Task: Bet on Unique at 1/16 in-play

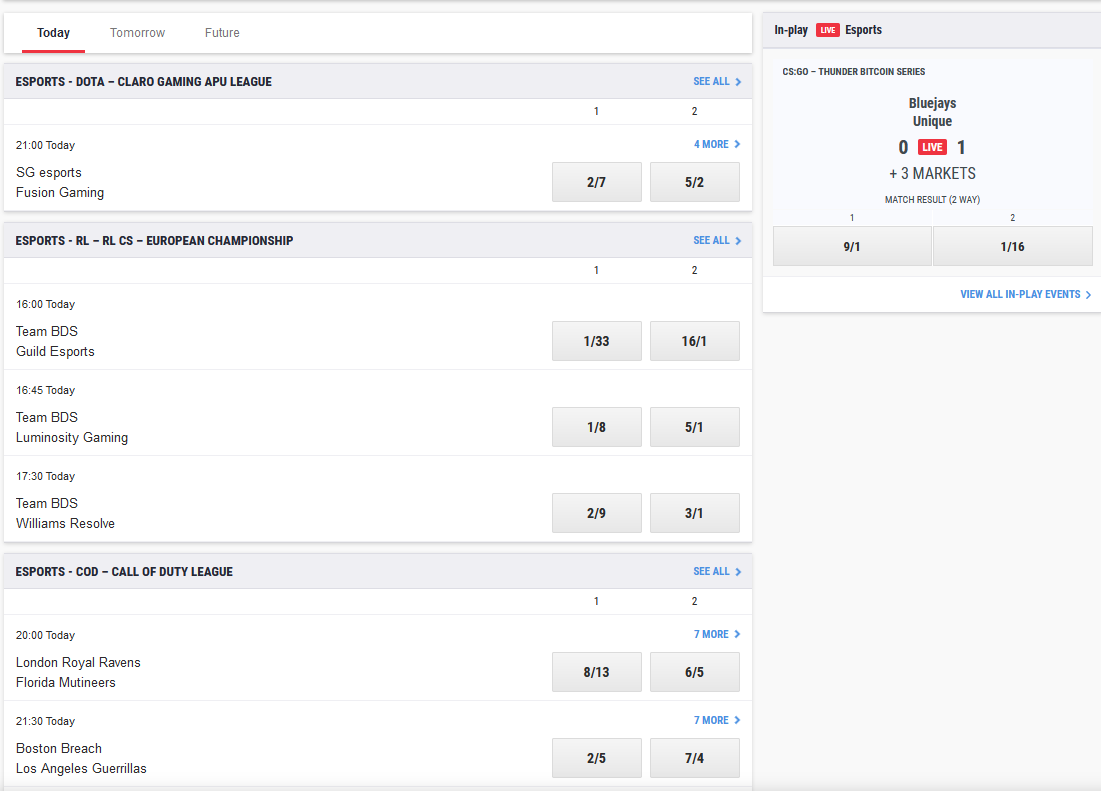Action: pos(1013,246)
